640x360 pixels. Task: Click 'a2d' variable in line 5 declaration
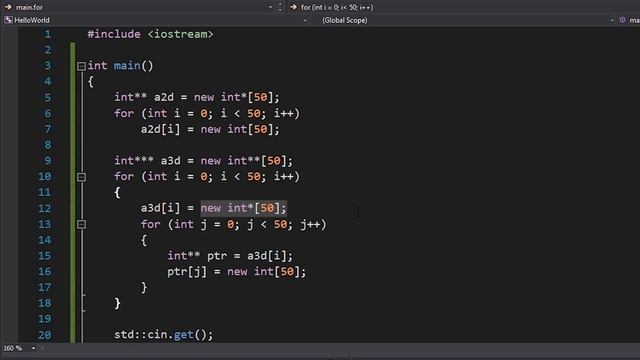(x=164, y=98)
